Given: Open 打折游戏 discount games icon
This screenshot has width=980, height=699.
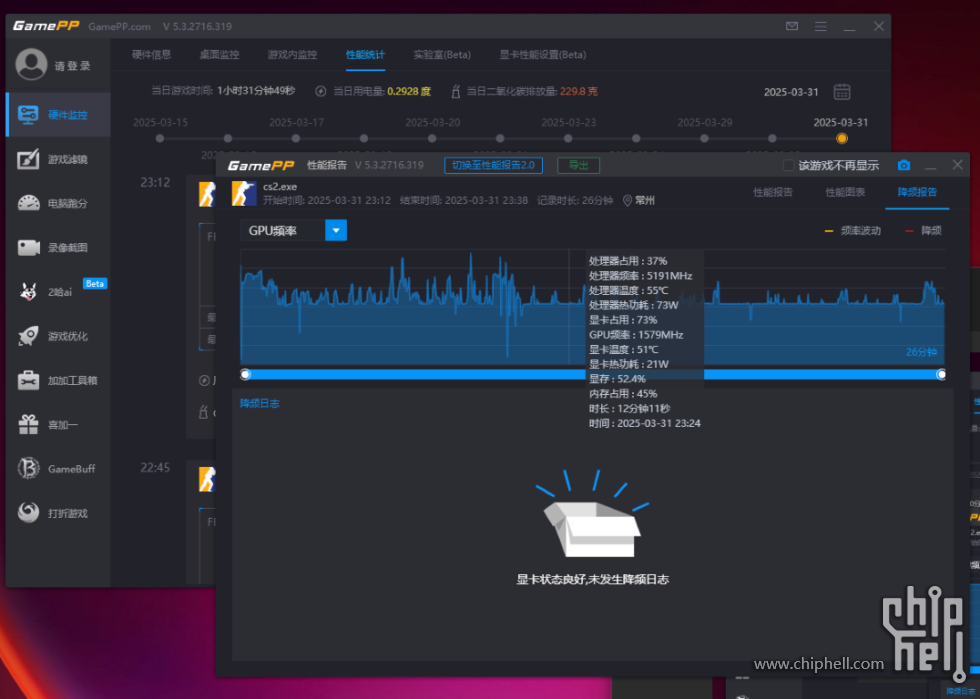Looking at the screenshot, I should (28, 513).
